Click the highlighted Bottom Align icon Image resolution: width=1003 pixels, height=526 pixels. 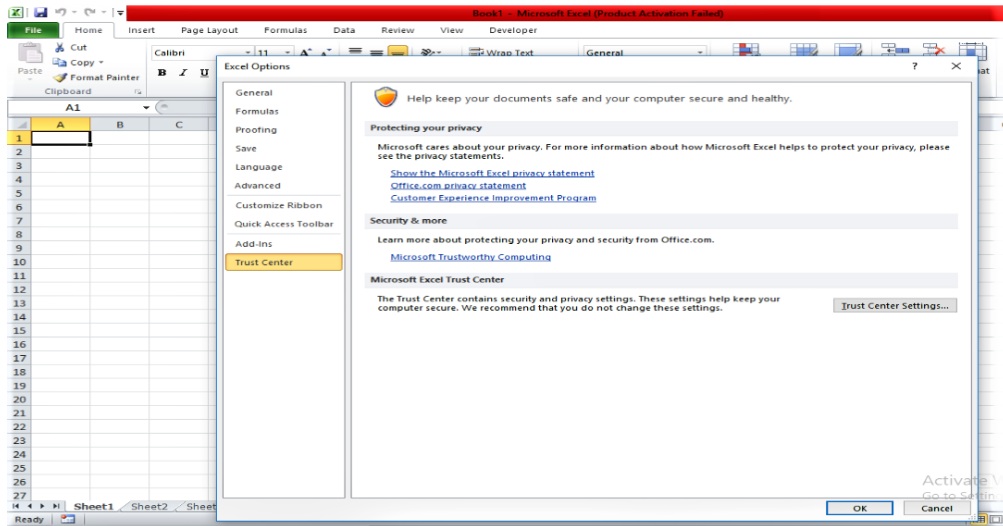[398, 52]
